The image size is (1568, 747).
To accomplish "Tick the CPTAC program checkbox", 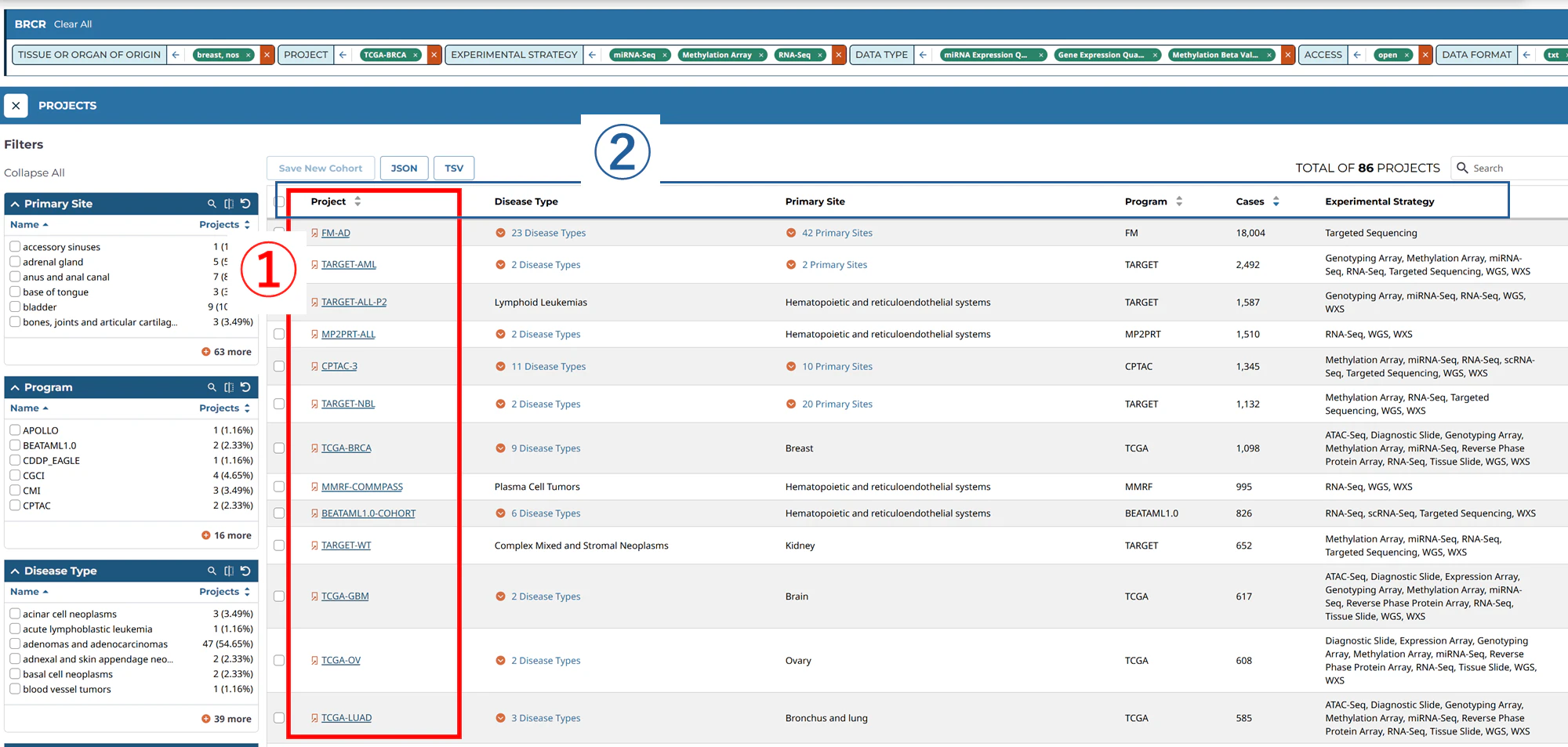I will (15, 506).
